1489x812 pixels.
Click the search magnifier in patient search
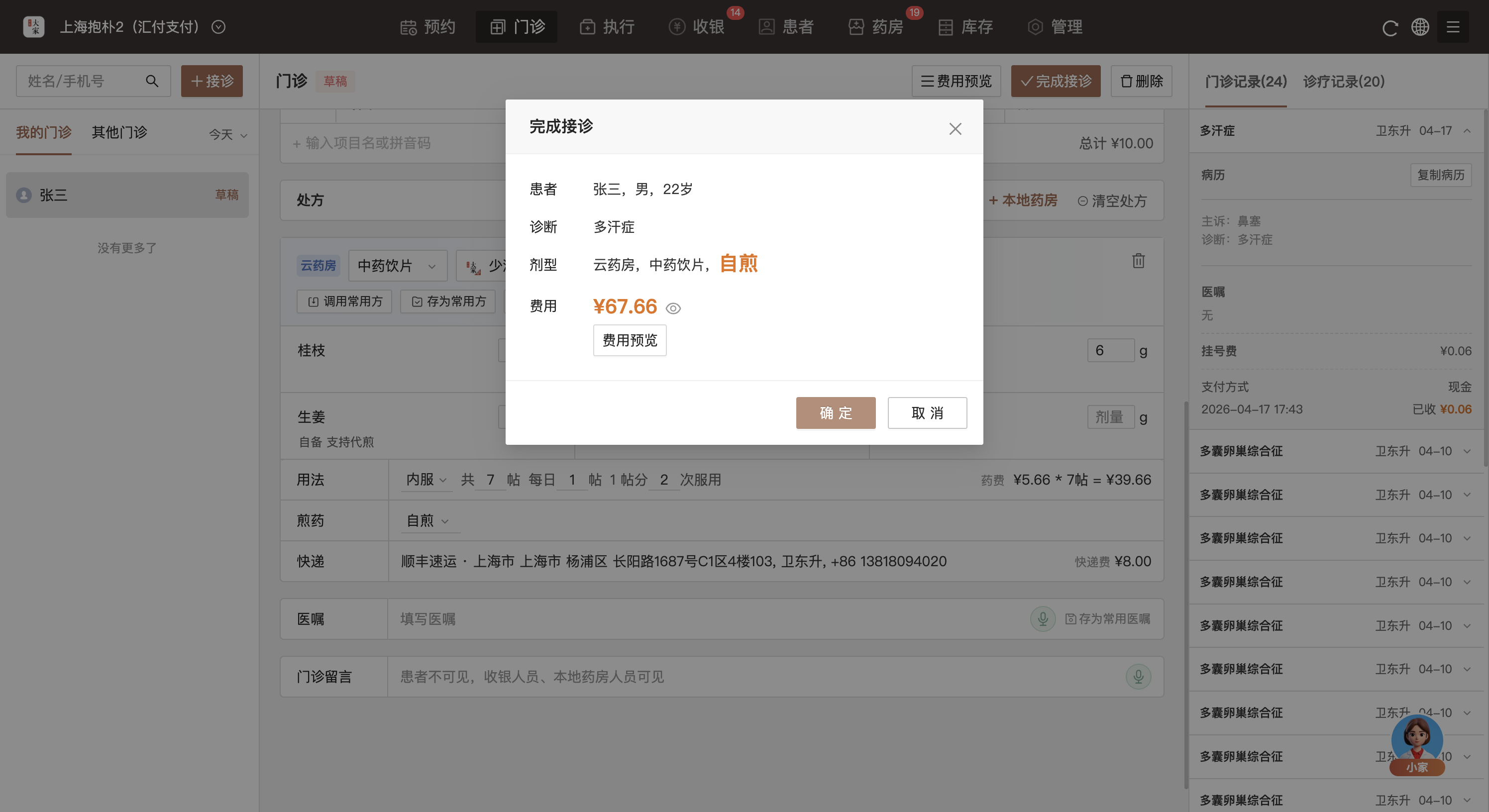click(152, 81)
